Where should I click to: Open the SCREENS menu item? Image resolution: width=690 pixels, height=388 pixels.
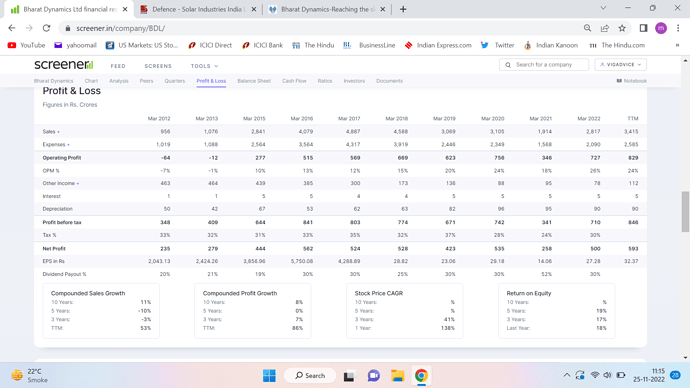[x=158, y=66]
